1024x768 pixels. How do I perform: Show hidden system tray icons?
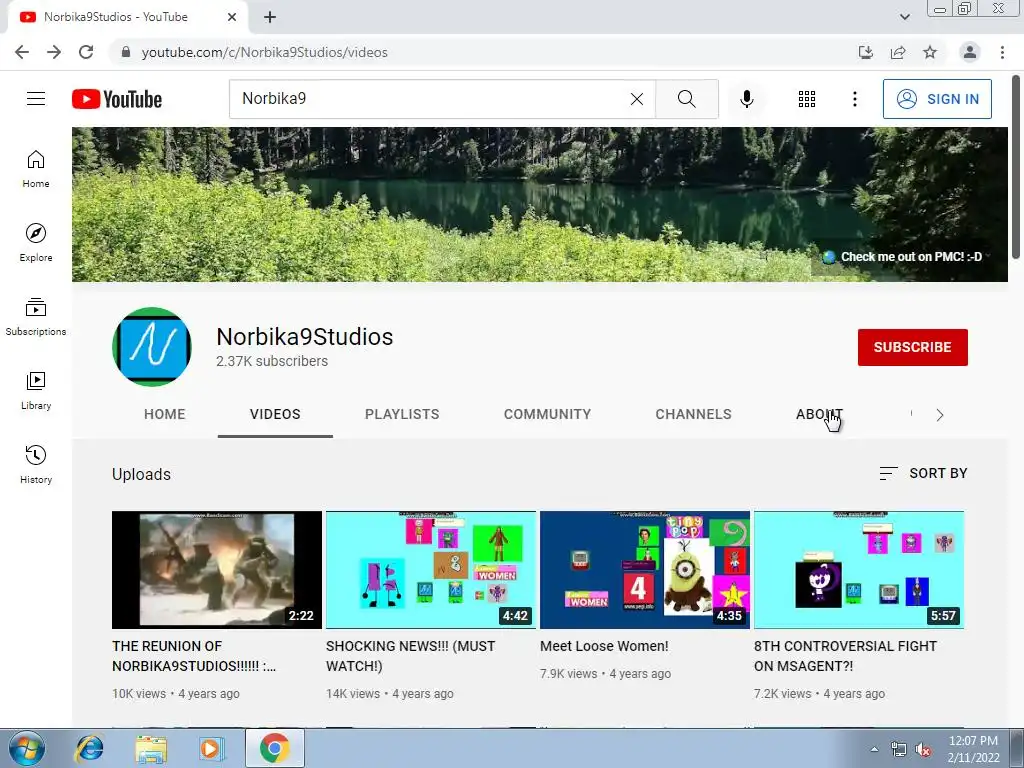[x=874, y=748]
